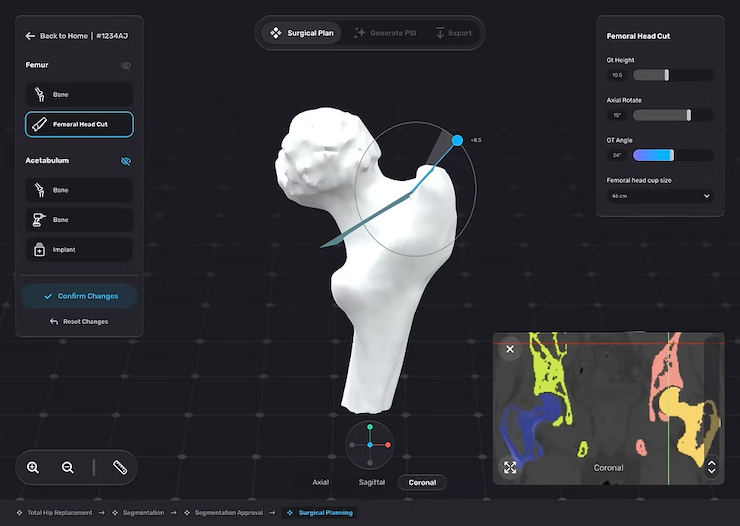This screenshot has width=740, height=526.
Task: Click the +8.5 value label by handle
Action: point(476,140)
